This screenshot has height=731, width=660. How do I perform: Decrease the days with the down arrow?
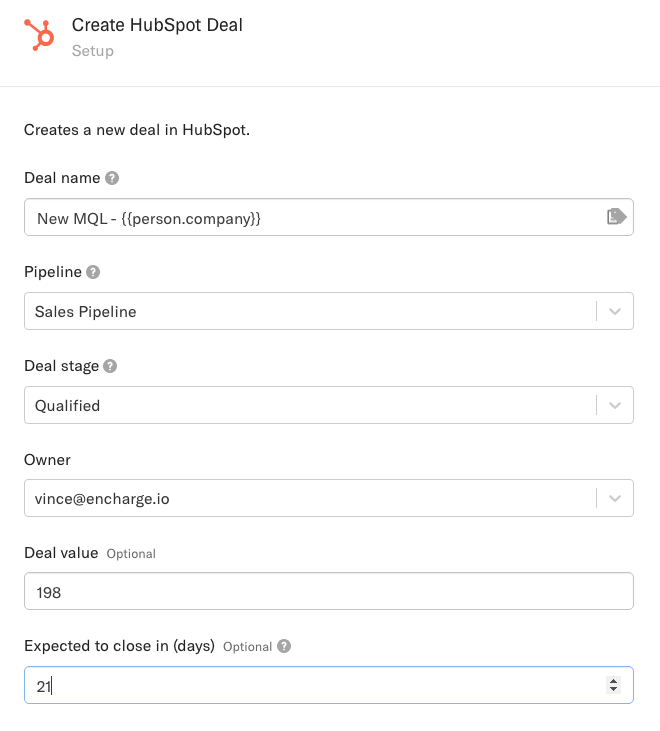click(x=613, y=690)
